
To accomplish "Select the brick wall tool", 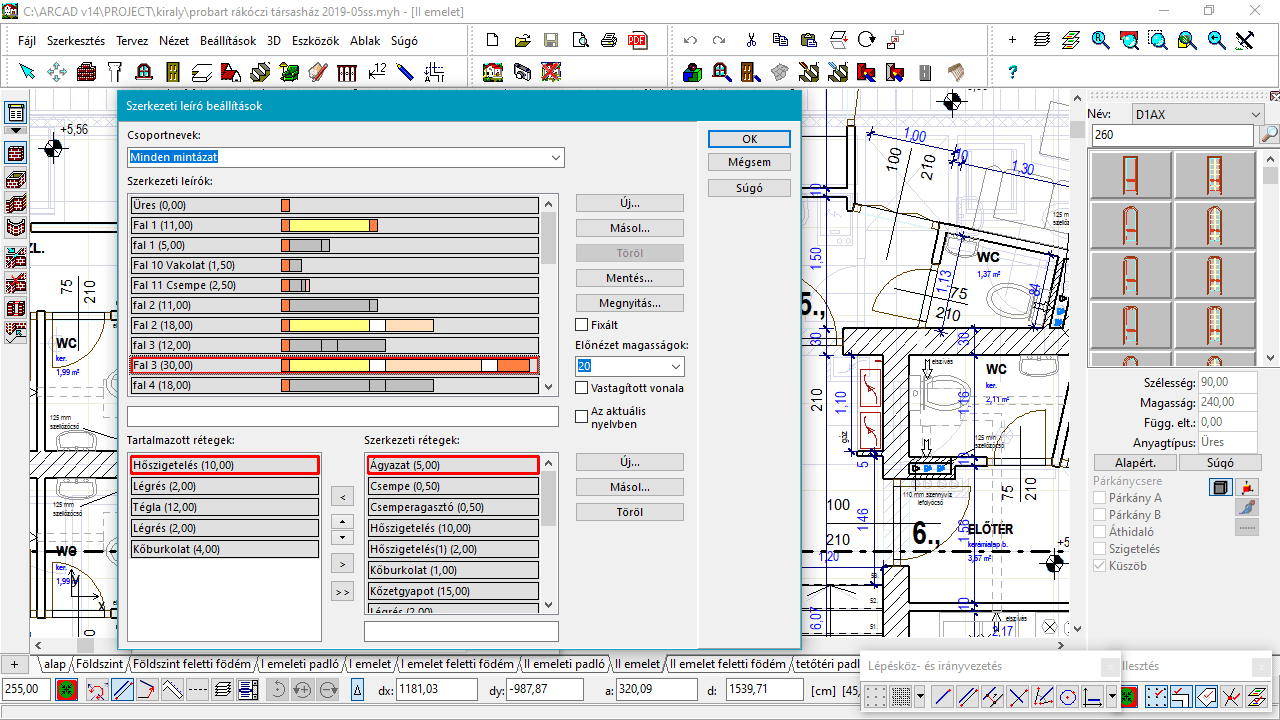I will tap(86, 72).
